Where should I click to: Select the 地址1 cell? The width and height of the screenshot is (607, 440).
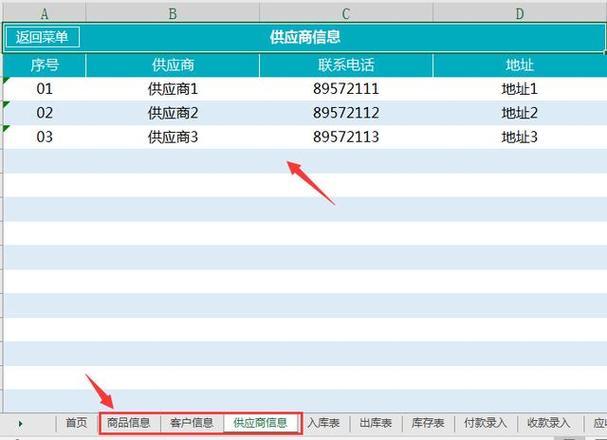click(x=520, y=89)
